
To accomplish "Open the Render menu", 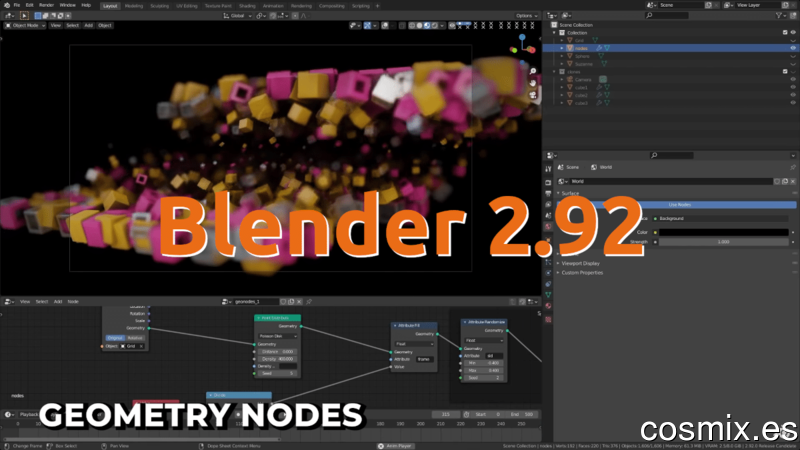I will point(46,5).
